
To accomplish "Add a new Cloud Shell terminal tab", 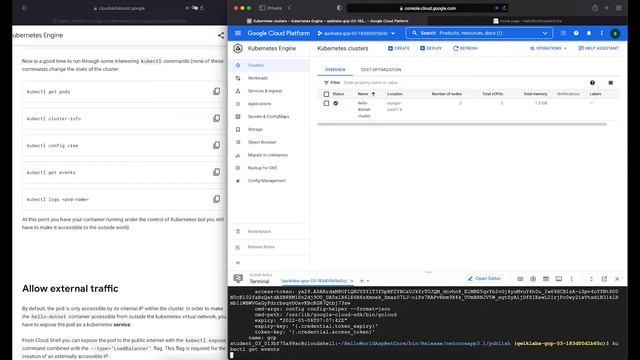I will pos(362,281).
